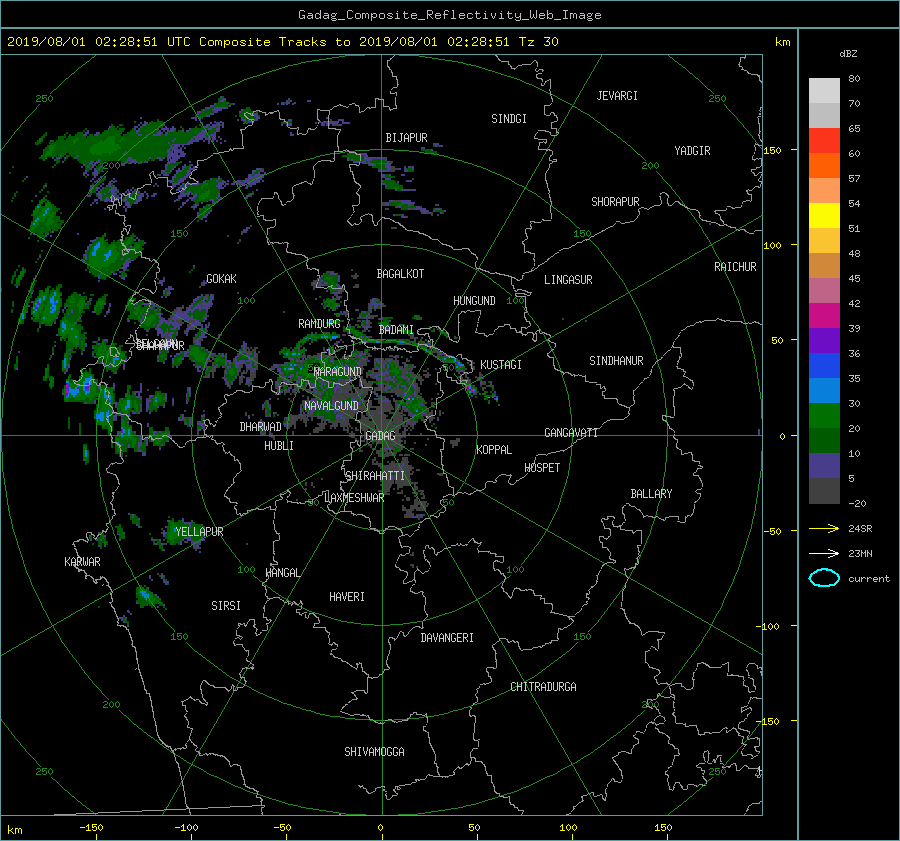Viewport: 900px width, 841px height.
Task: Click the DHARWAD town label
Action: pyautogui.click(x=260, y=427)
